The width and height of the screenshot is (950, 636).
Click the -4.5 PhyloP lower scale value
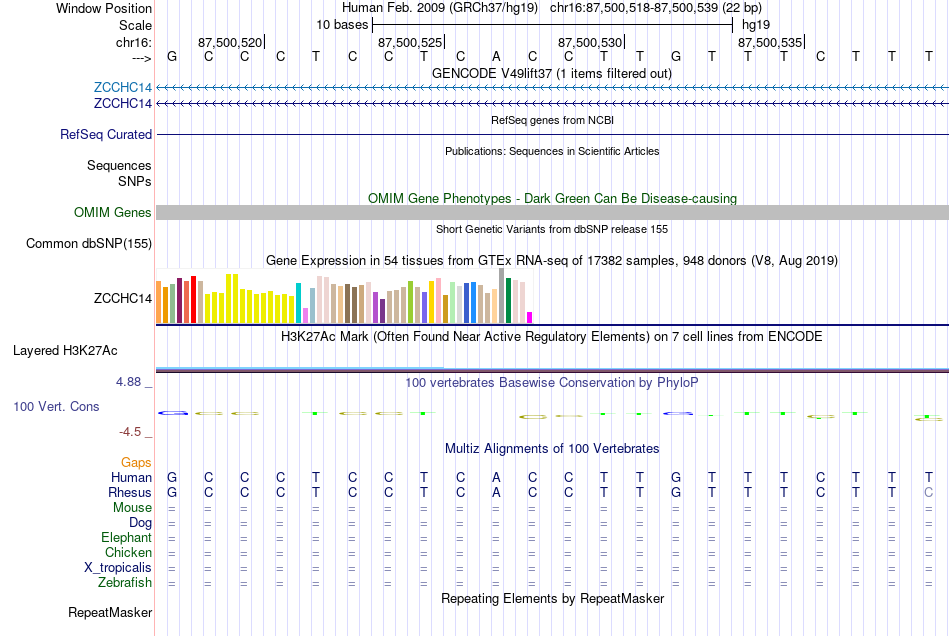[130, 431]
